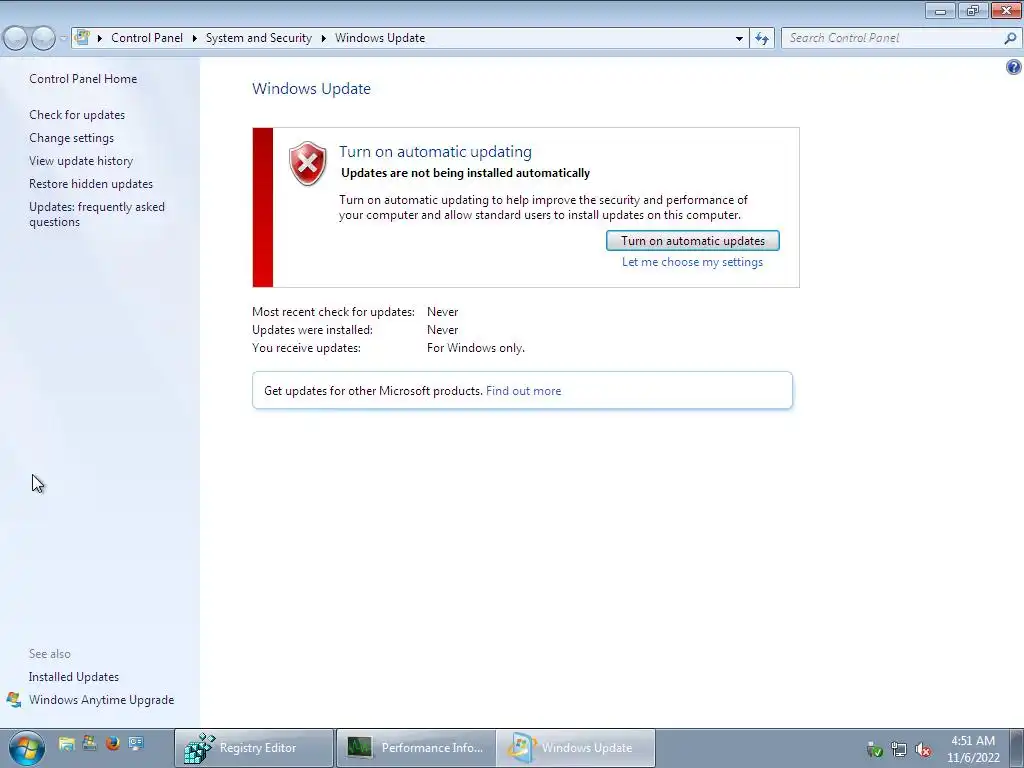Viewport: 1024px width, 768px height.
Task: Expand the arrow before the Control Panel breadcrumb
Action: [100, 38]
